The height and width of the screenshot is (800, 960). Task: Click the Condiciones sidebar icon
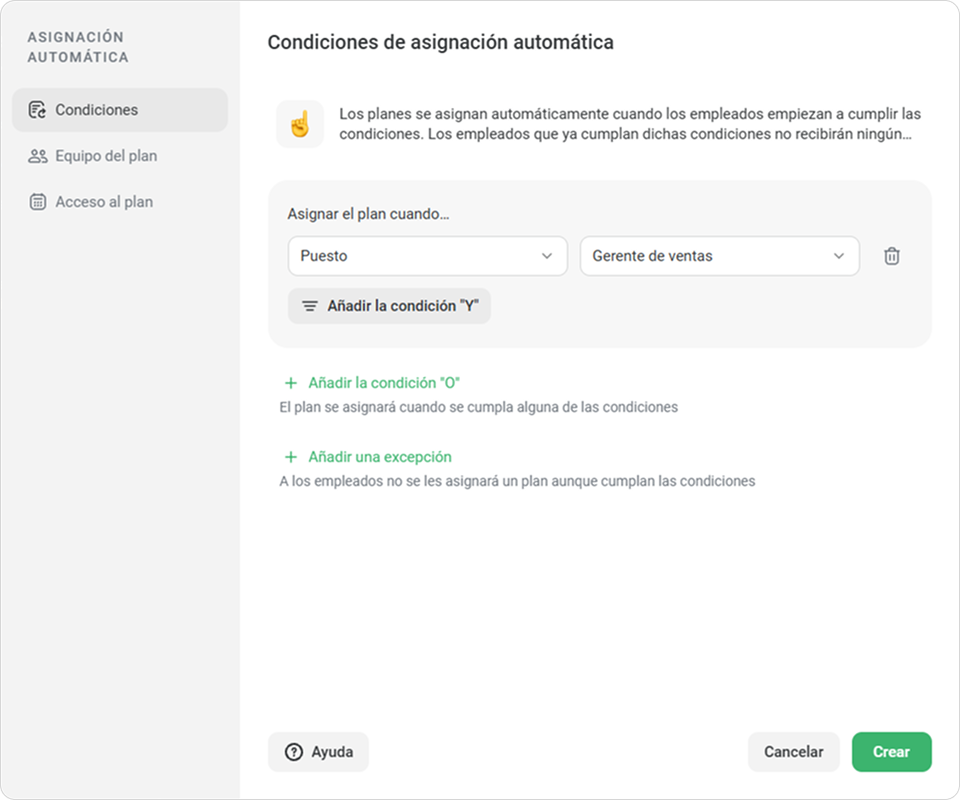point(37,110)
